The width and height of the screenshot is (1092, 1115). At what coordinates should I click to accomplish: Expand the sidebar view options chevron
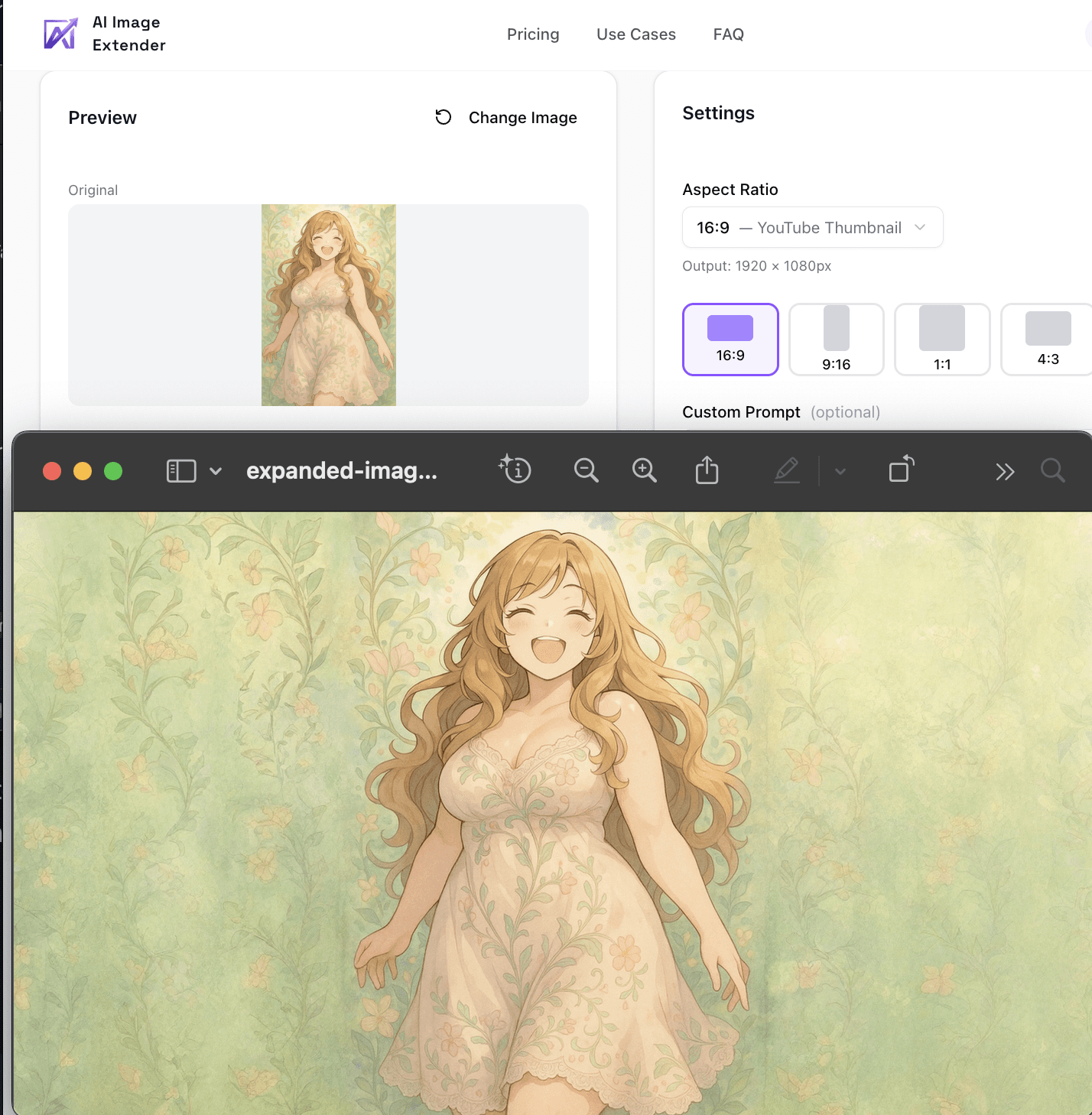point(216,470)
